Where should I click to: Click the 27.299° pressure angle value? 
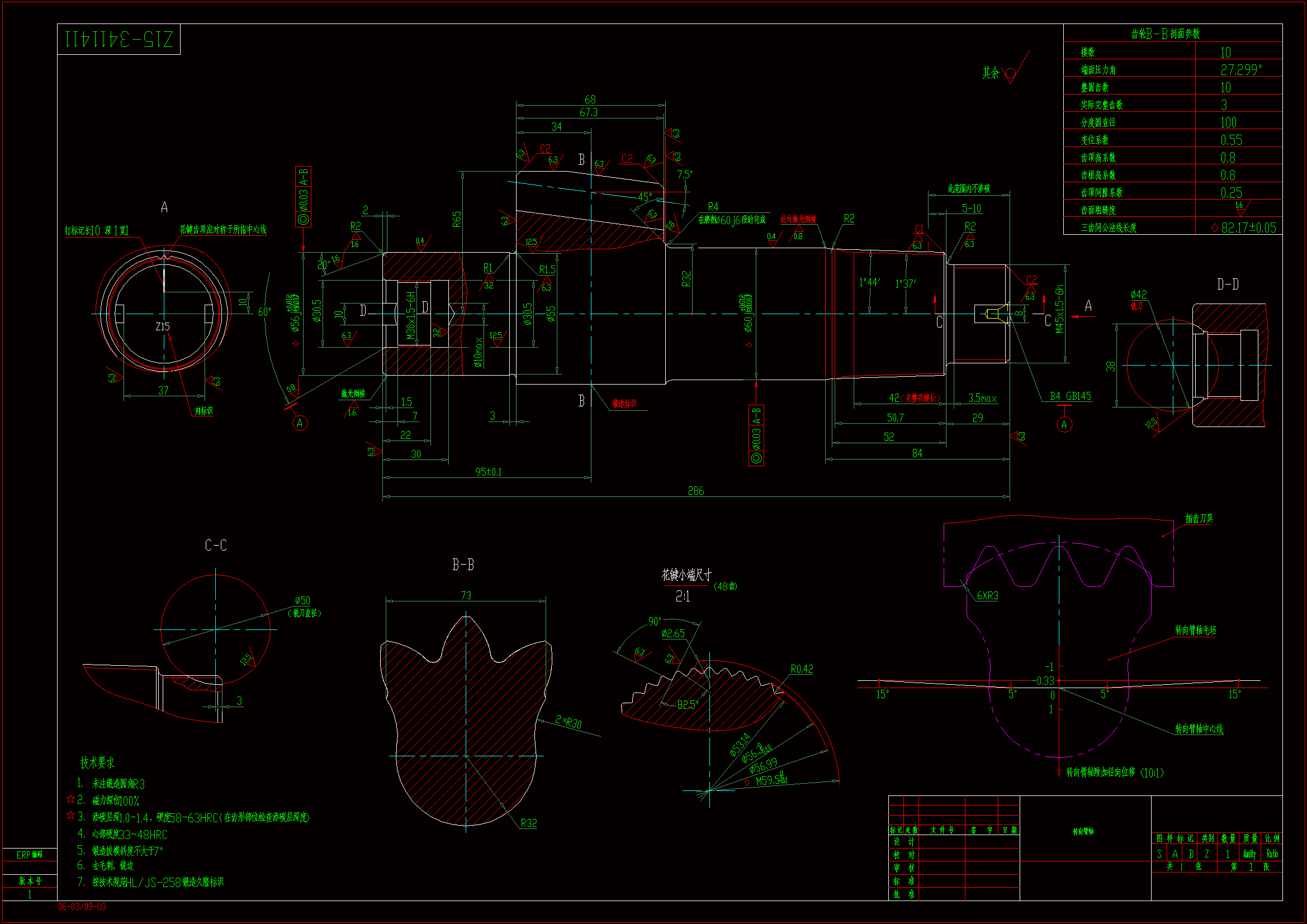(x=1240, y=69)
